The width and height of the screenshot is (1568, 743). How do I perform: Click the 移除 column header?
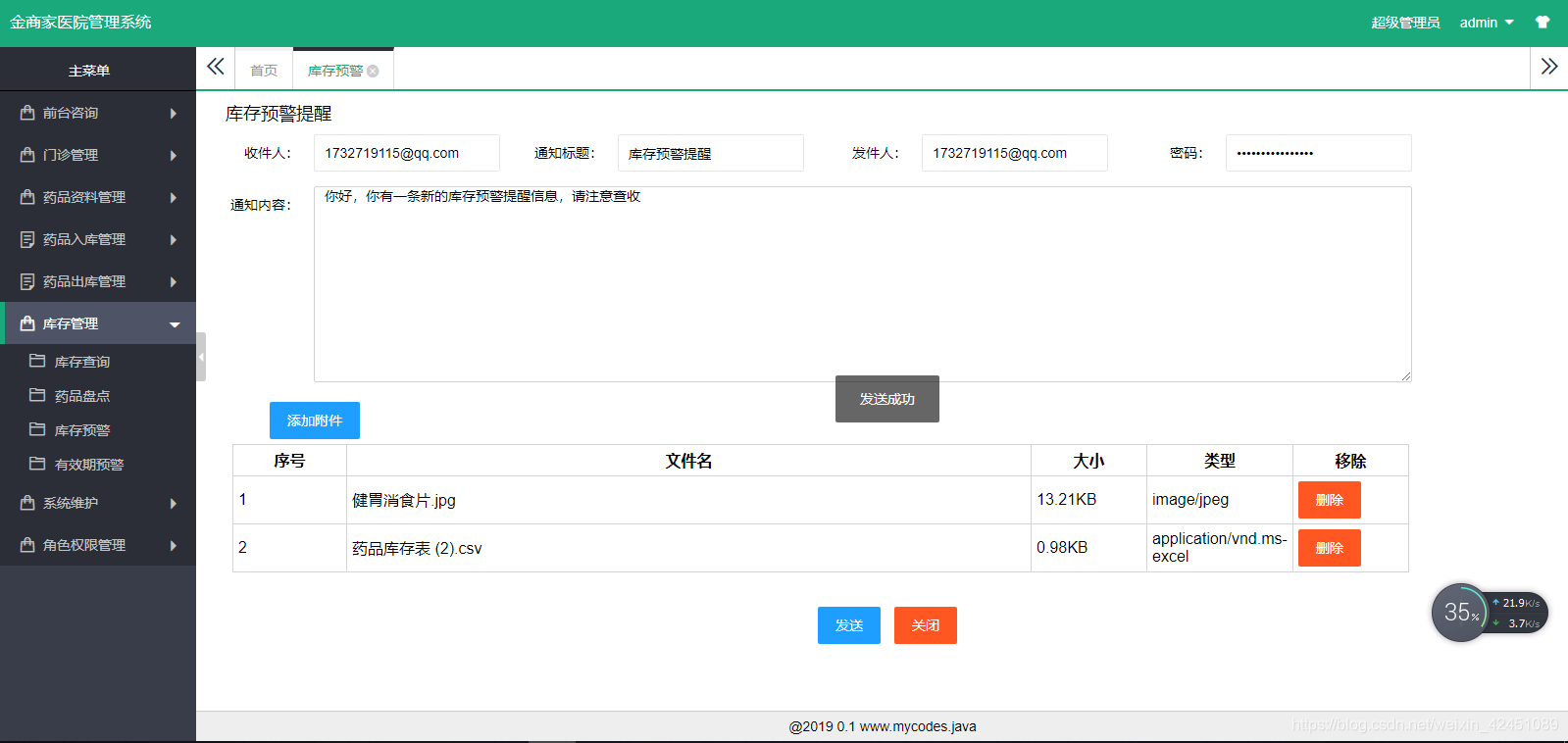click(x=1350, y=461)
